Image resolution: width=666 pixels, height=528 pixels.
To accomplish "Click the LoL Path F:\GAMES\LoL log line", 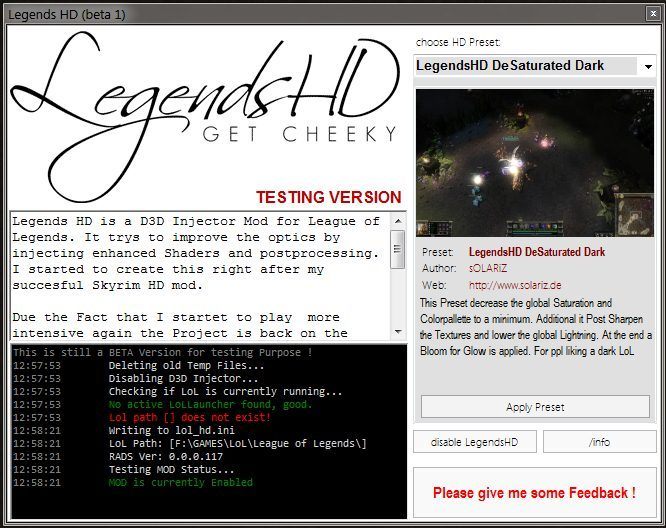I will pyautogui.click(x=237, y=443).
